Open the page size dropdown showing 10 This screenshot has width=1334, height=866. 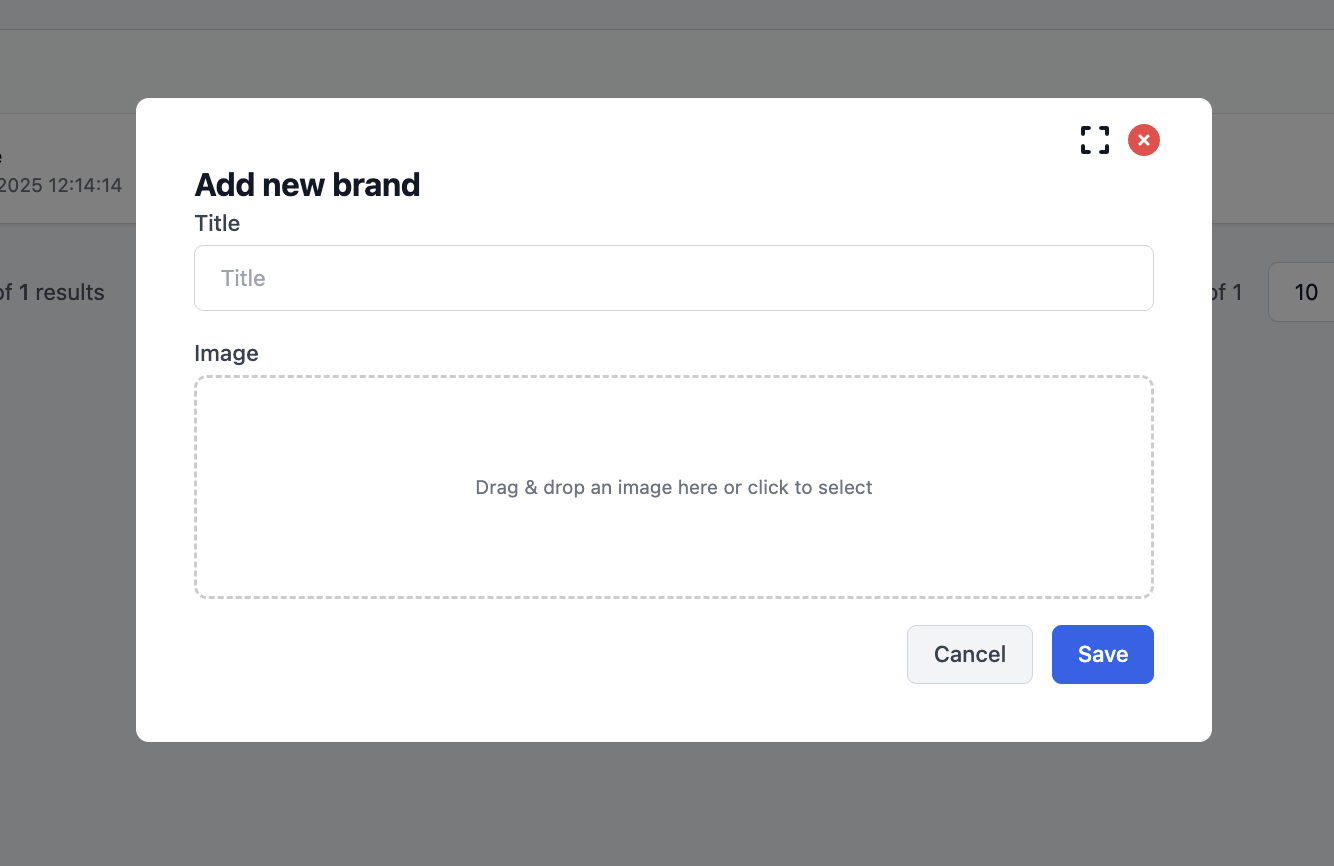click(1304, 292)
